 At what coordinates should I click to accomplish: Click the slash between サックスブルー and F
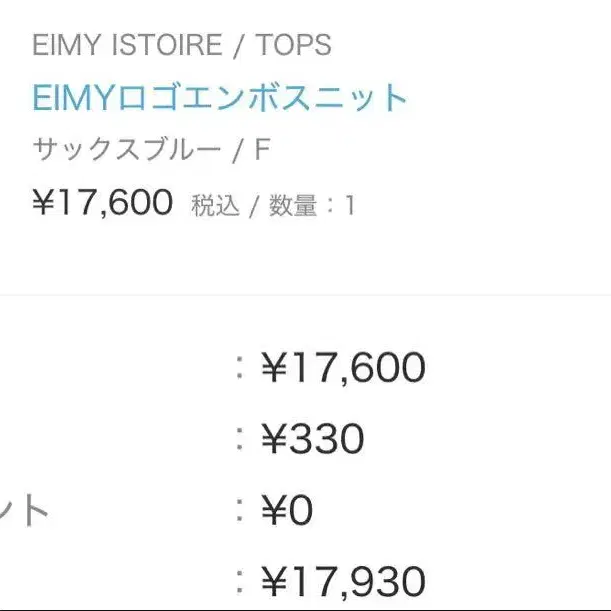pos(237,151)
